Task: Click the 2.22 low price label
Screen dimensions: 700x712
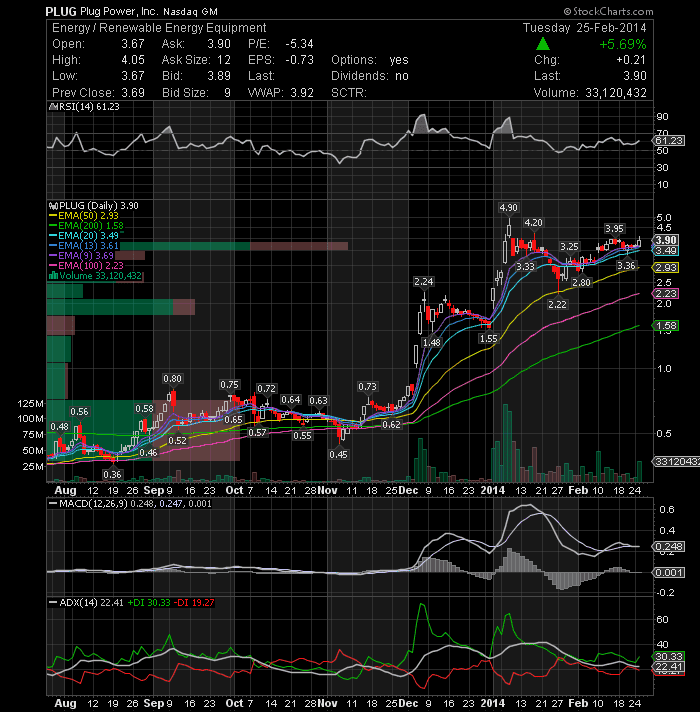Action: [557, 304]
